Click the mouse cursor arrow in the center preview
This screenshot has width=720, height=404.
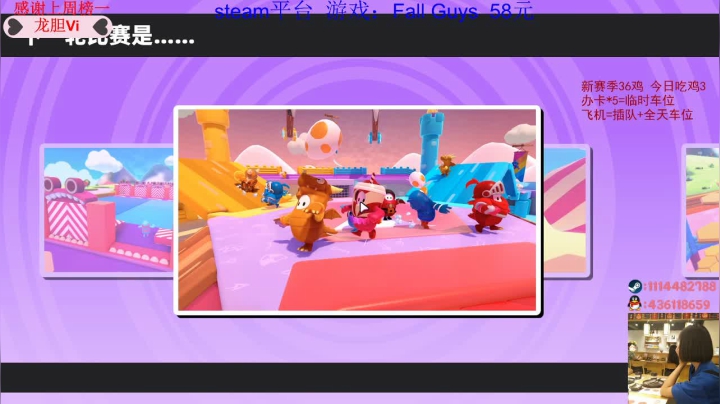[x=364, y=208]
